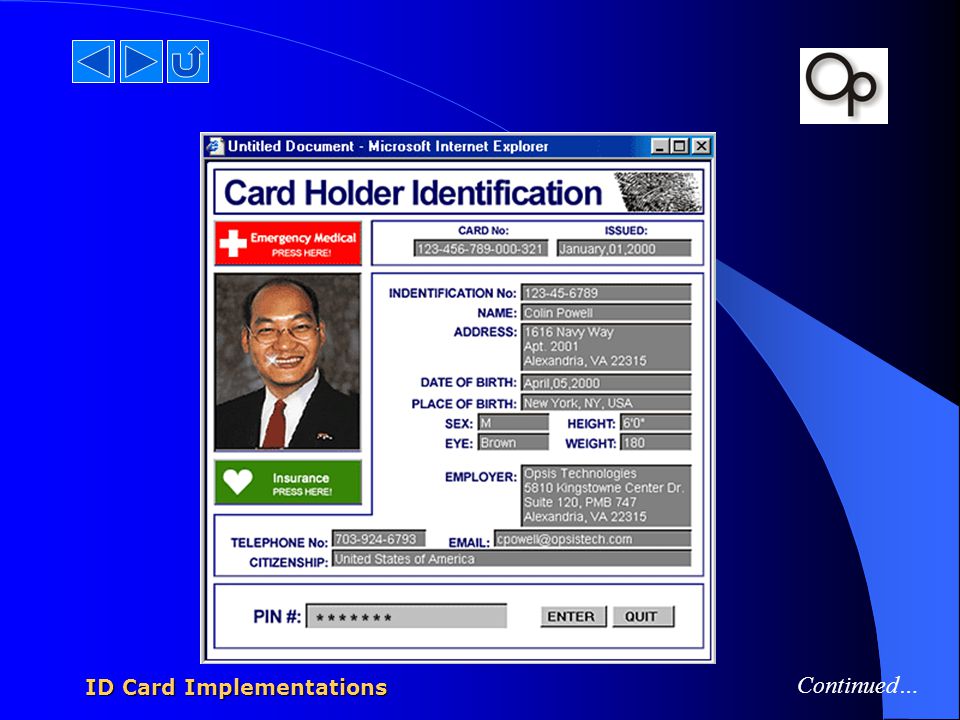The height and width of the screenshot is (720, 960).
Task: Click the 'TELEPHONE No:' label
Action: pos(279,542)
